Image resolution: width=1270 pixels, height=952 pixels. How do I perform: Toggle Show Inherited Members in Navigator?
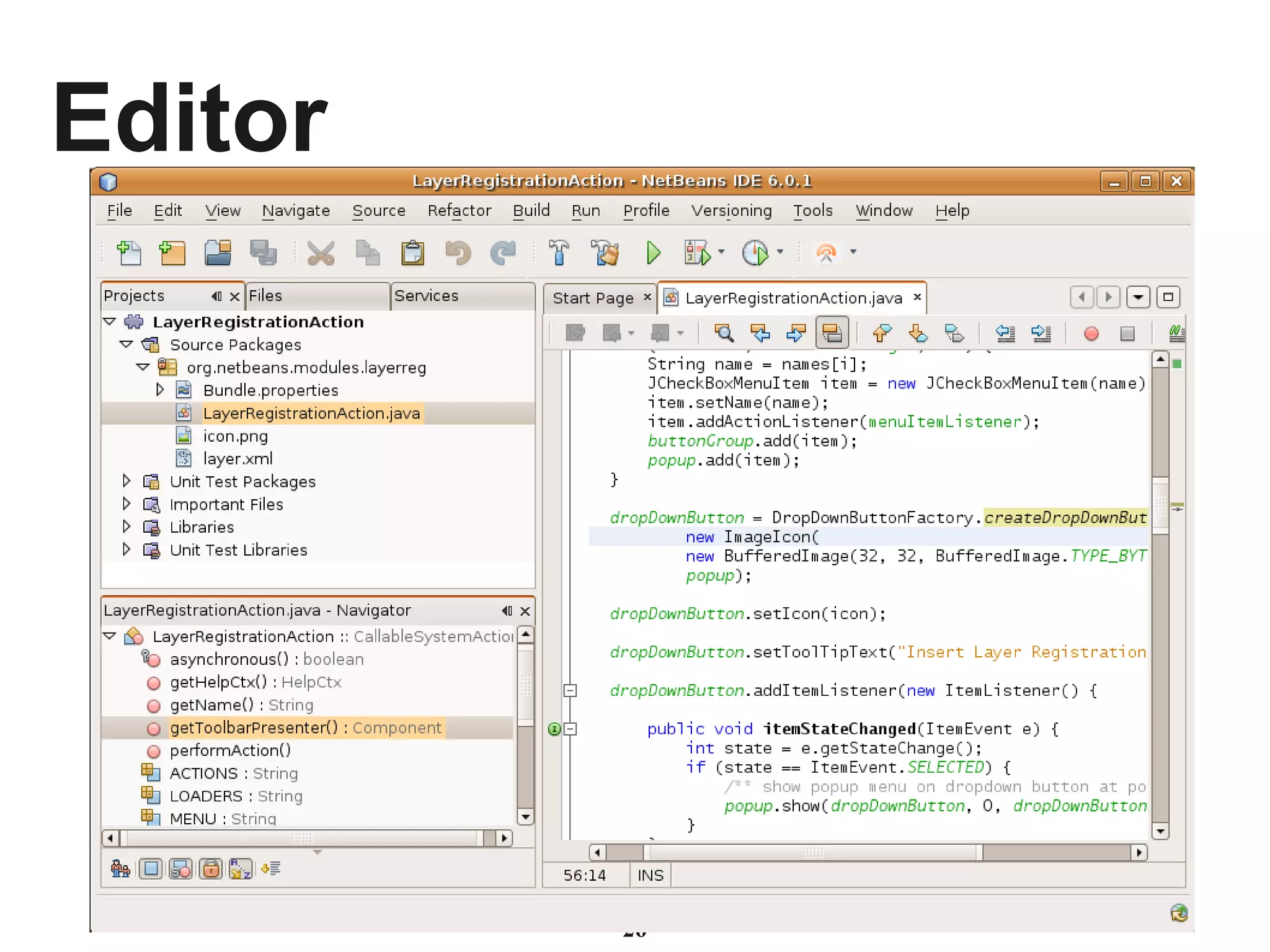point(120,869)
